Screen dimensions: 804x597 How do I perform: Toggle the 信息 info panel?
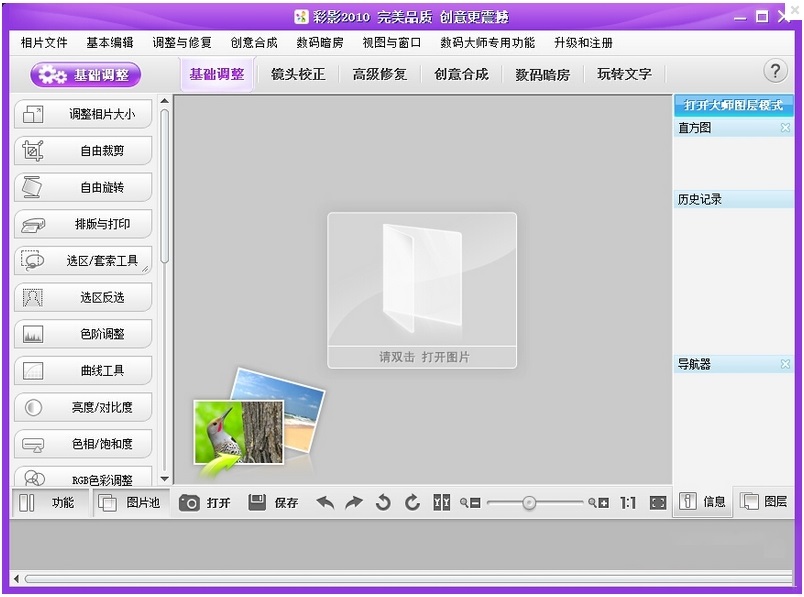[x=703, y=502]
